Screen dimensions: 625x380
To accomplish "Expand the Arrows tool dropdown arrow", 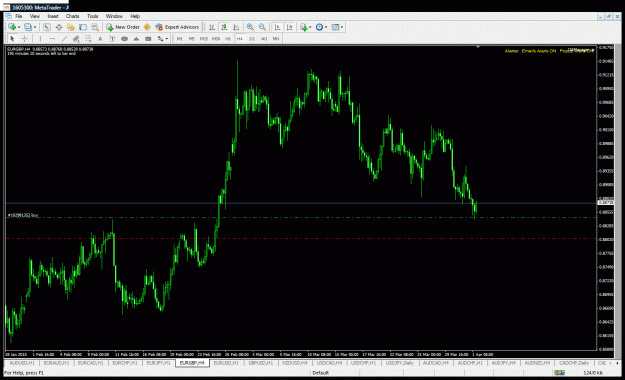I will [x=167, y=39].
